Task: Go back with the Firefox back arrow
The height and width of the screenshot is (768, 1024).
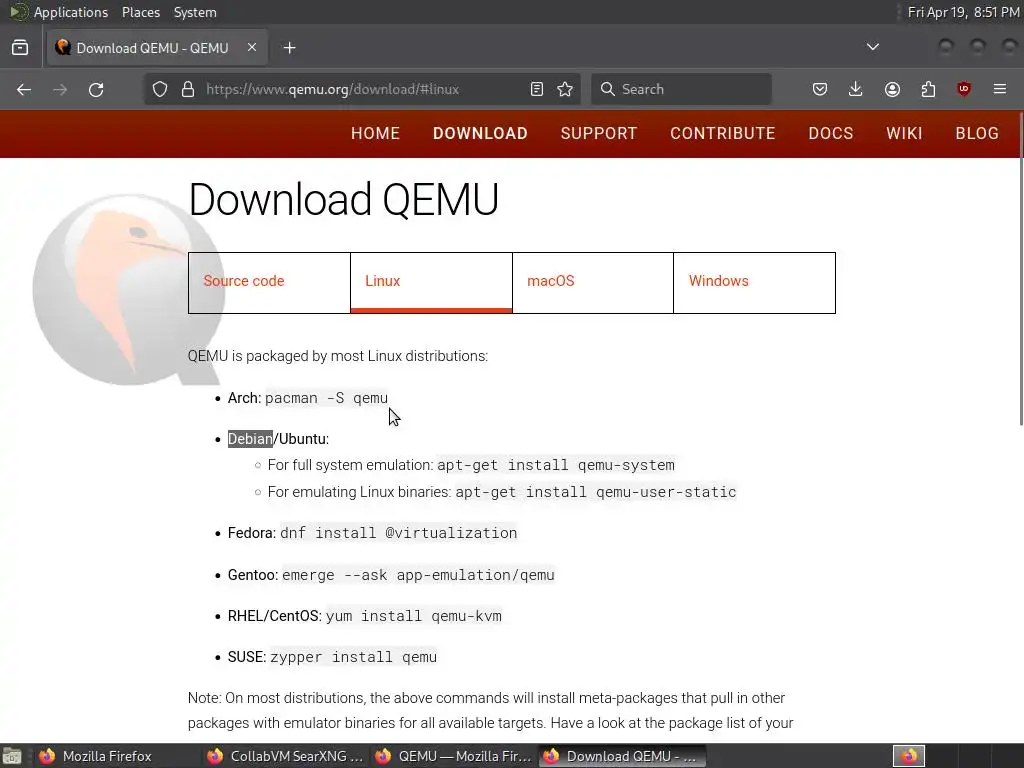Action: pyautogui.click(x=24, y=89)
